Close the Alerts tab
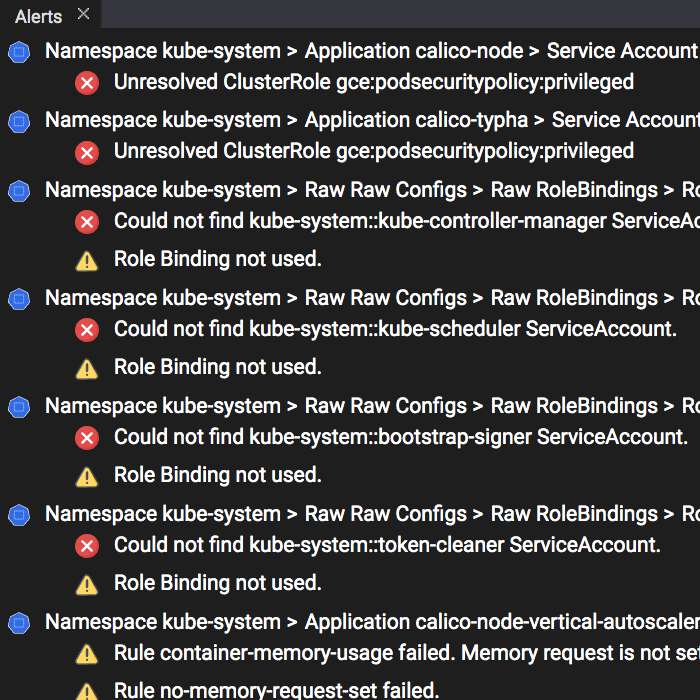The width and height of the screenshot is (700, 700). (x=83, y=14)
